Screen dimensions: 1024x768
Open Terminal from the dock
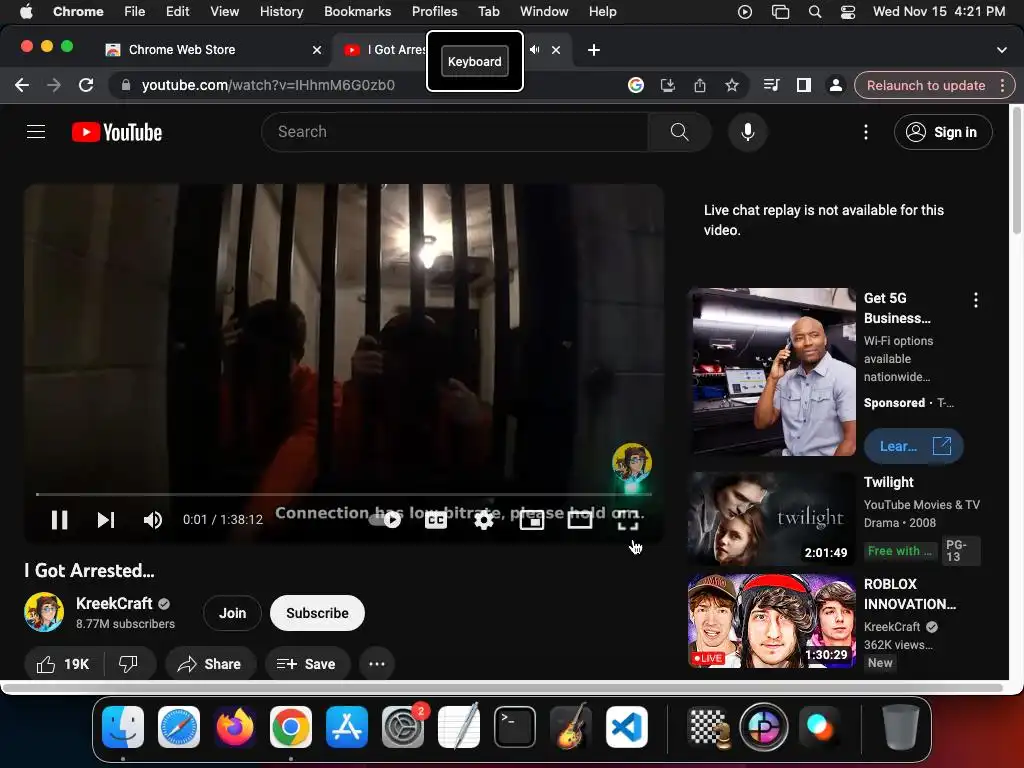[x=515, y=727]
